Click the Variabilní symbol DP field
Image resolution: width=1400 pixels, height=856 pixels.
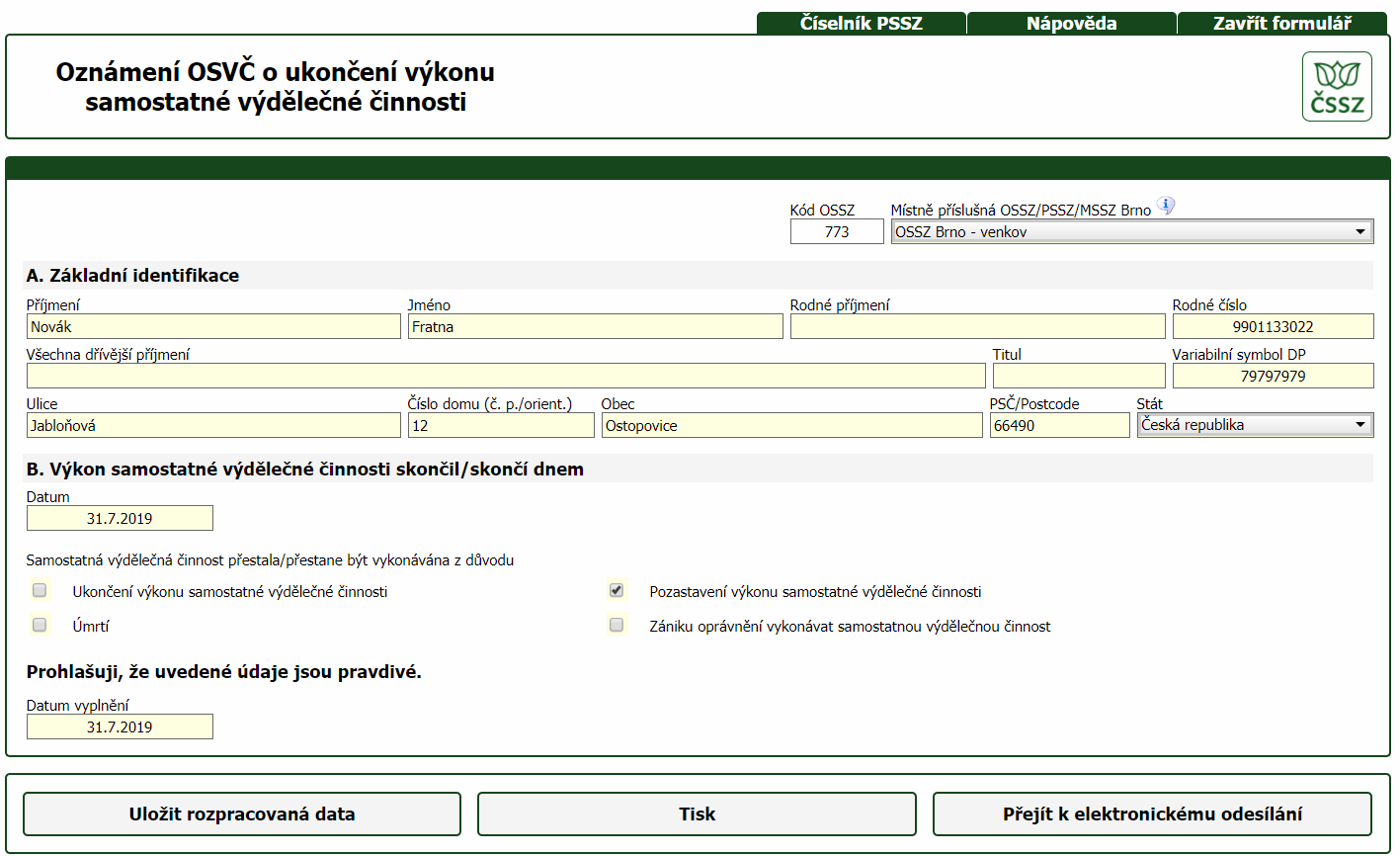click(x=1273, y=376)
